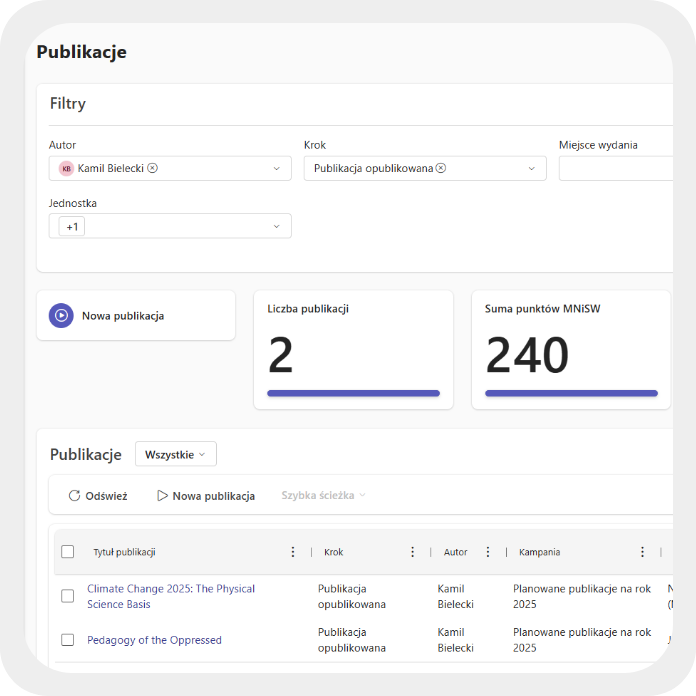Click the Nowa publikacja play icon tile
This screenshot has height=696, width=696.
(61, 316)
